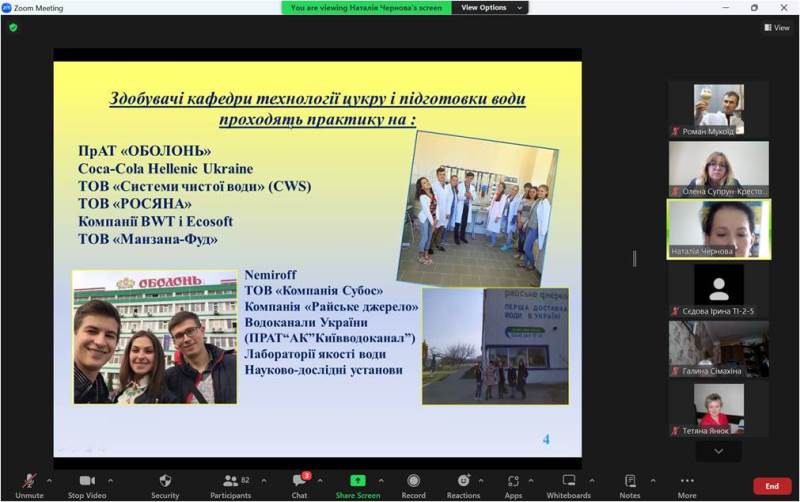Click the red End meeting button
Image resolution: width=800 pixels, height=502 pixels.
tap(772, 486)
